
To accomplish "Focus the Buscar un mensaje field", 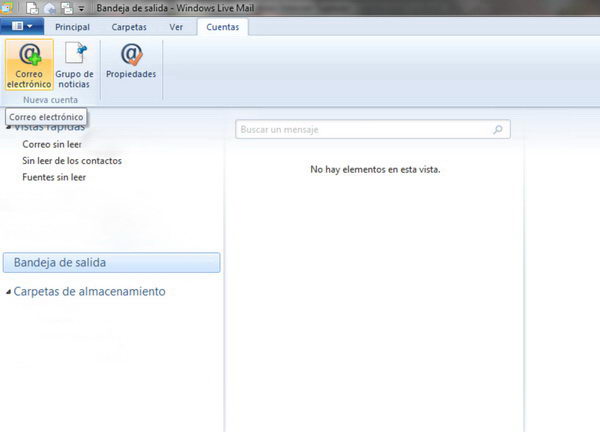I will [373, 130].
